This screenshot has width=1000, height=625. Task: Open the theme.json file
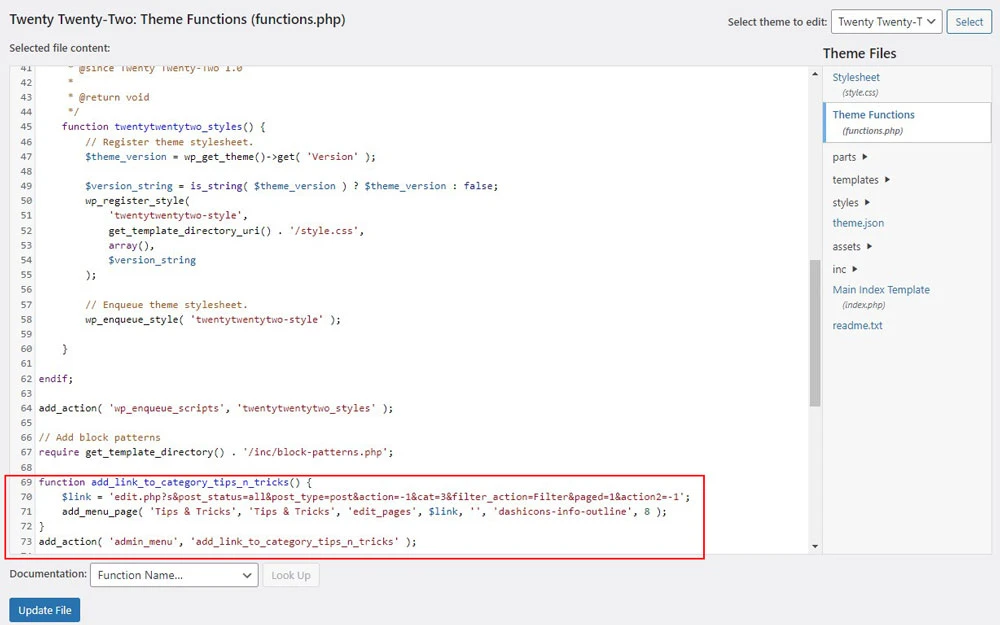click(857, 223)
